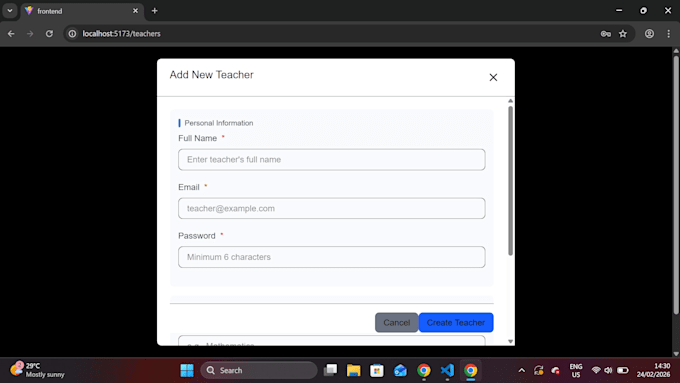The height and width of the screenshot is (383, 680).
Task: Show hidden system tray icons
Action: (522, 370)
